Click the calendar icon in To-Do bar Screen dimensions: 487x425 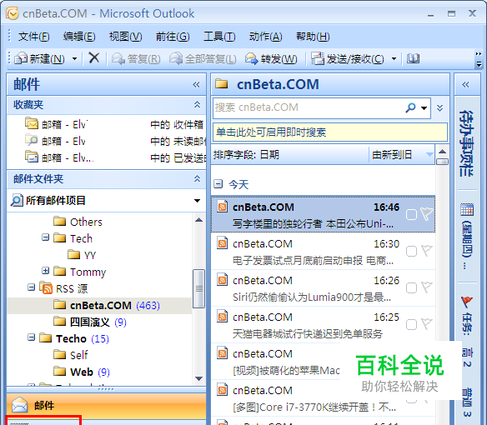467,210
